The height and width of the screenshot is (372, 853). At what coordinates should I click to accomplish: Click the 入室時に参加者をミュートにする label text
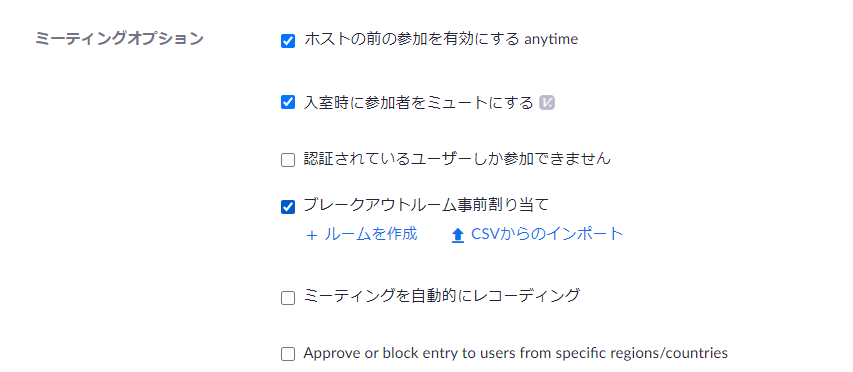pos(418,102)
